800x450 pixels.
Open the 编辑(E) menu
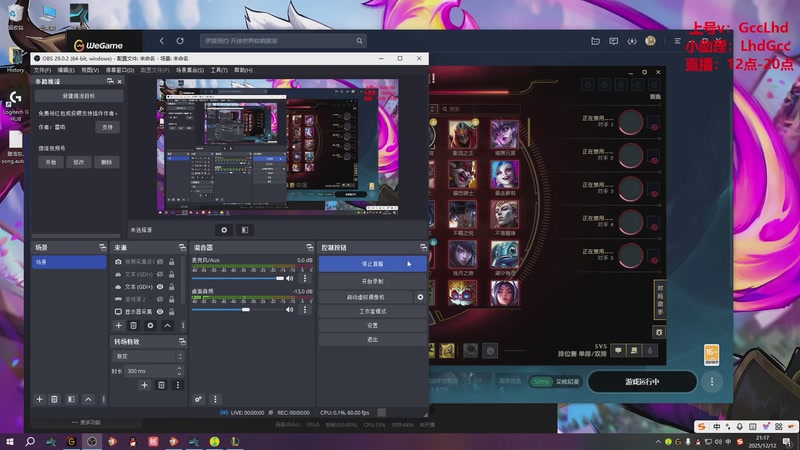tap(66, 70)
